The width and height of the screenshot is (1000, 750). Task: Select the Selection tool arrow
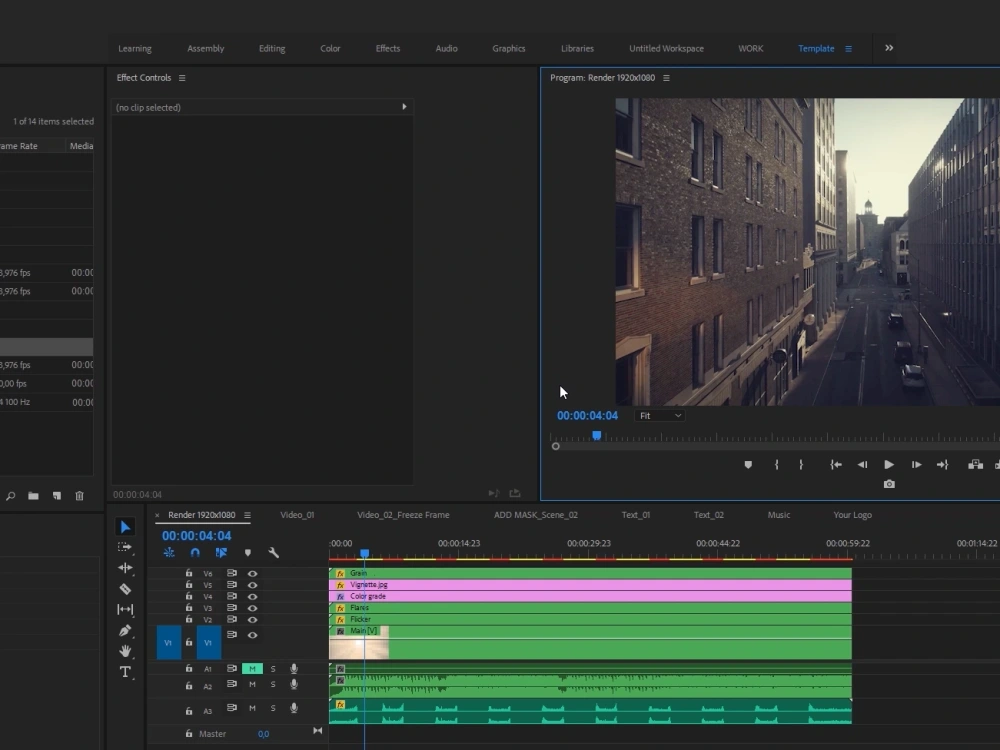point(125,527)
